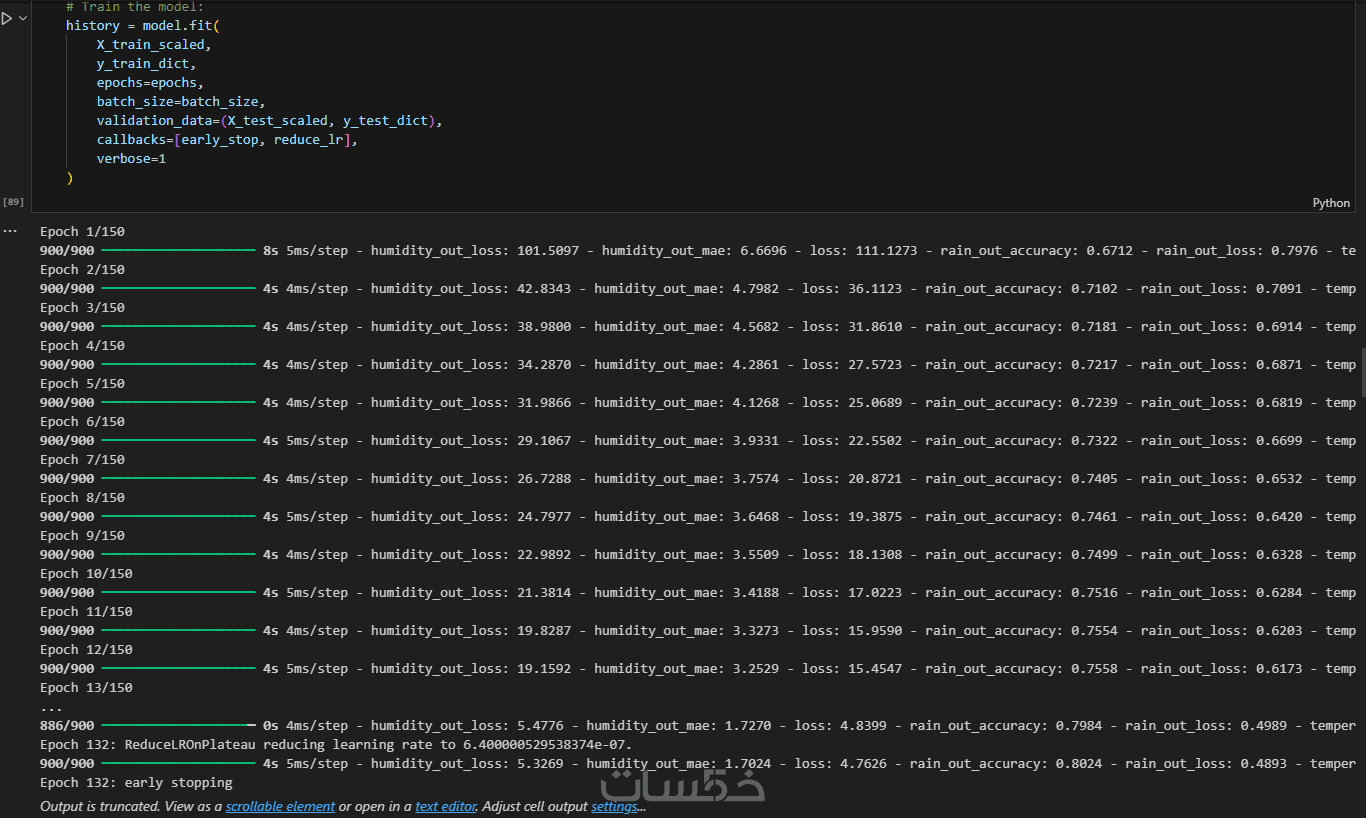Viewport: 1366px width, 818px height.
Task: Click the Epoch 13/150 output line
Action: coord(86,688)
